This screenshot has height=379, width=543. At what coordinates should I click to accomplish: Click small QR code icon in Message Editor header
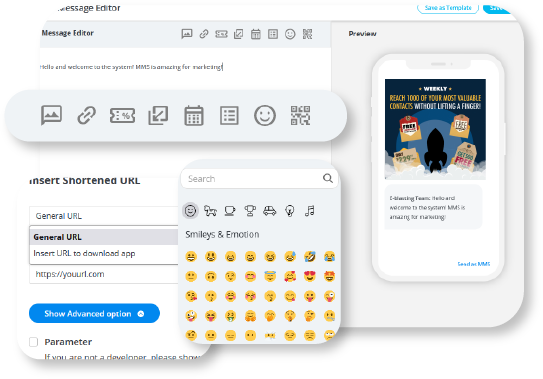(x=307, y=34)
